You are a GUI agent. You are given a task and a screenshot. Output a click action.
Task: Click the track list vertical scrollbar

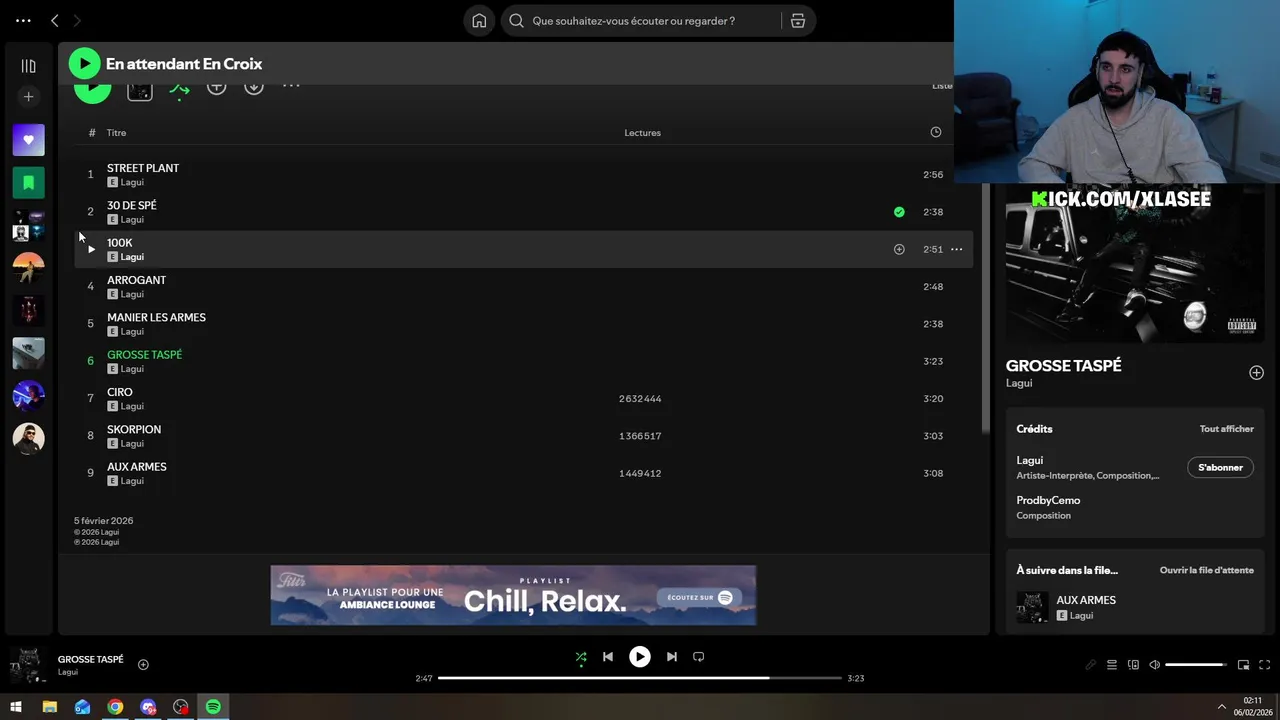[985, 310]
